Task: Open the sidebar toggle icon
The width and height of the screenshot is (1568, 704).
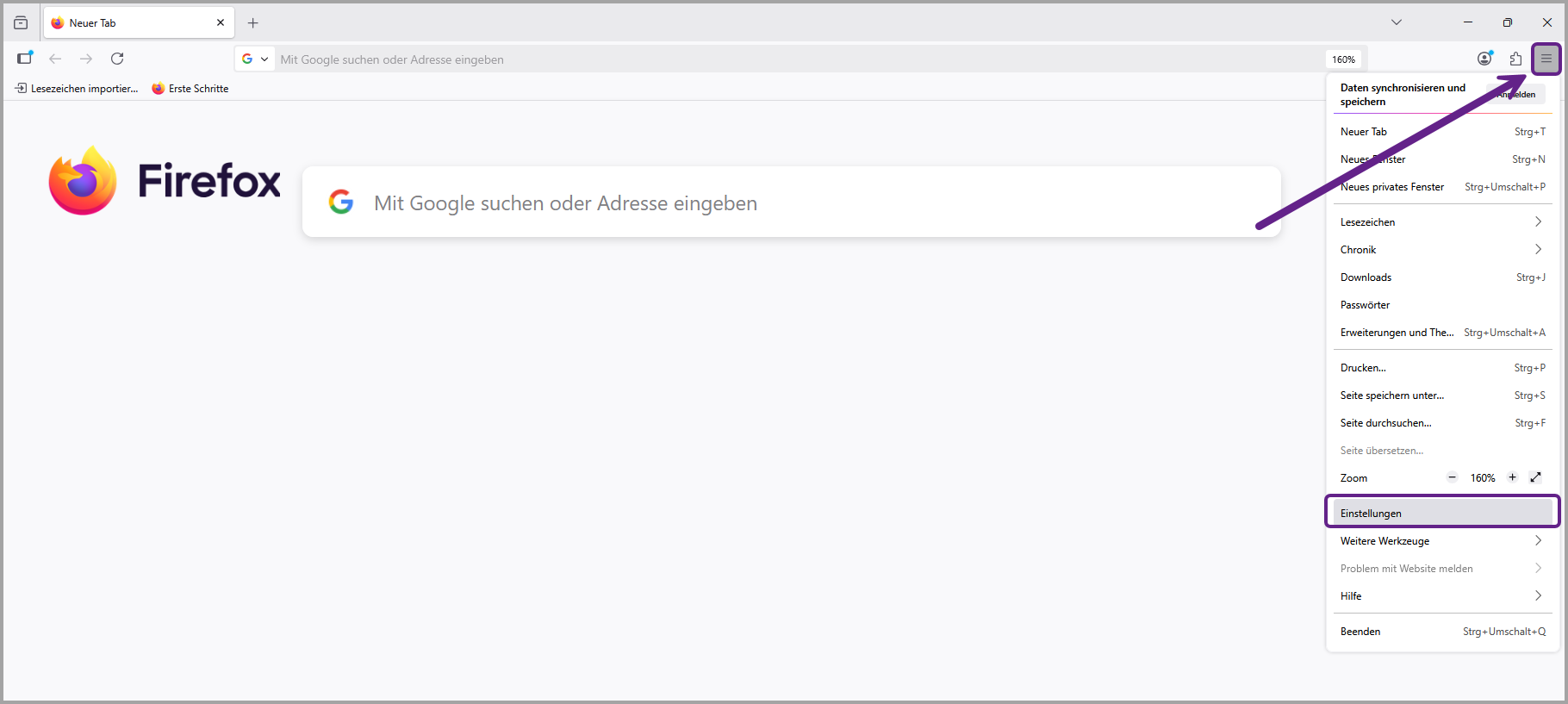Action: [24, 59]
